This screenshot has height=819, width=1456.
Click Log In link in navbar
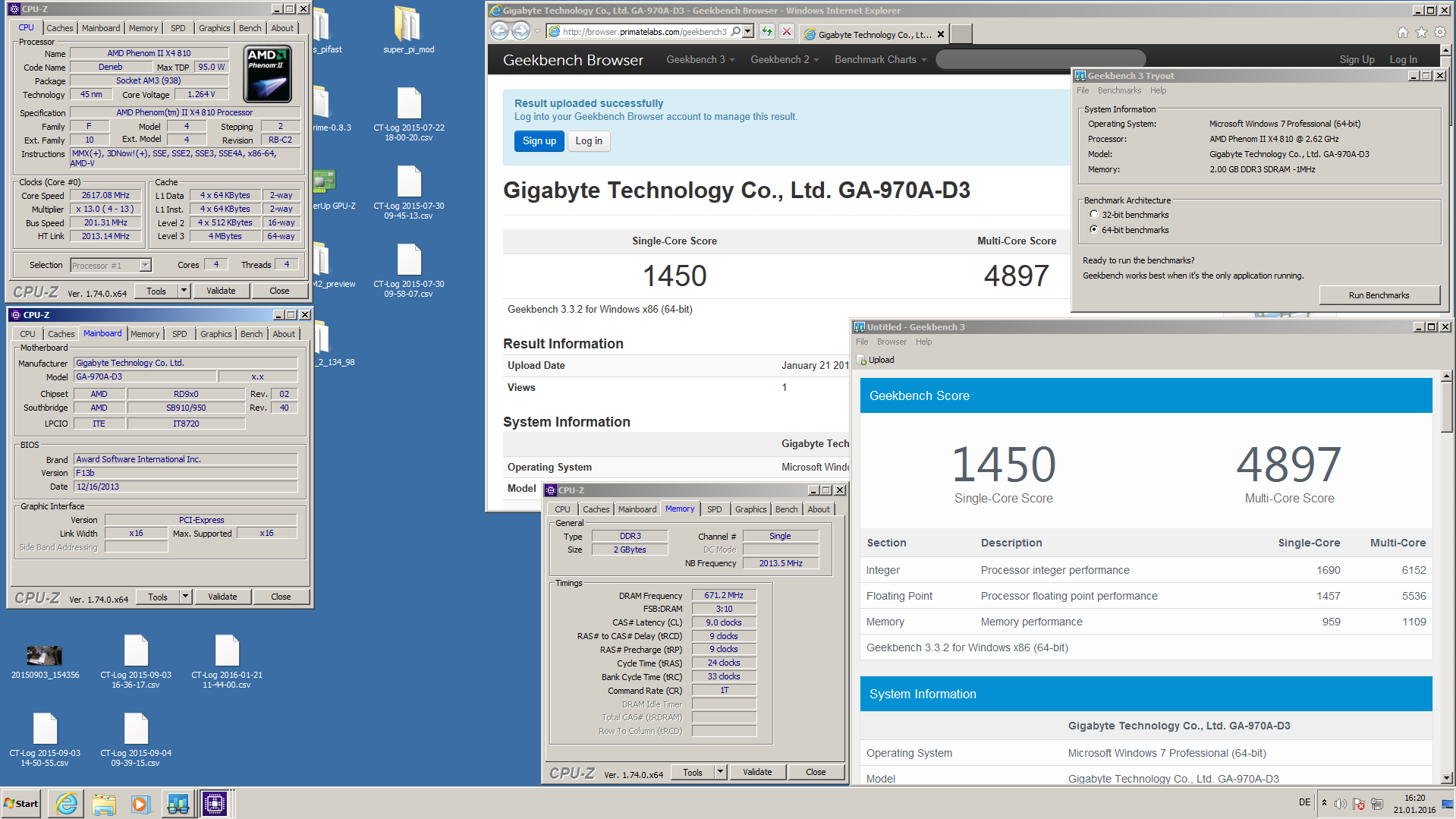(1403, 59)
